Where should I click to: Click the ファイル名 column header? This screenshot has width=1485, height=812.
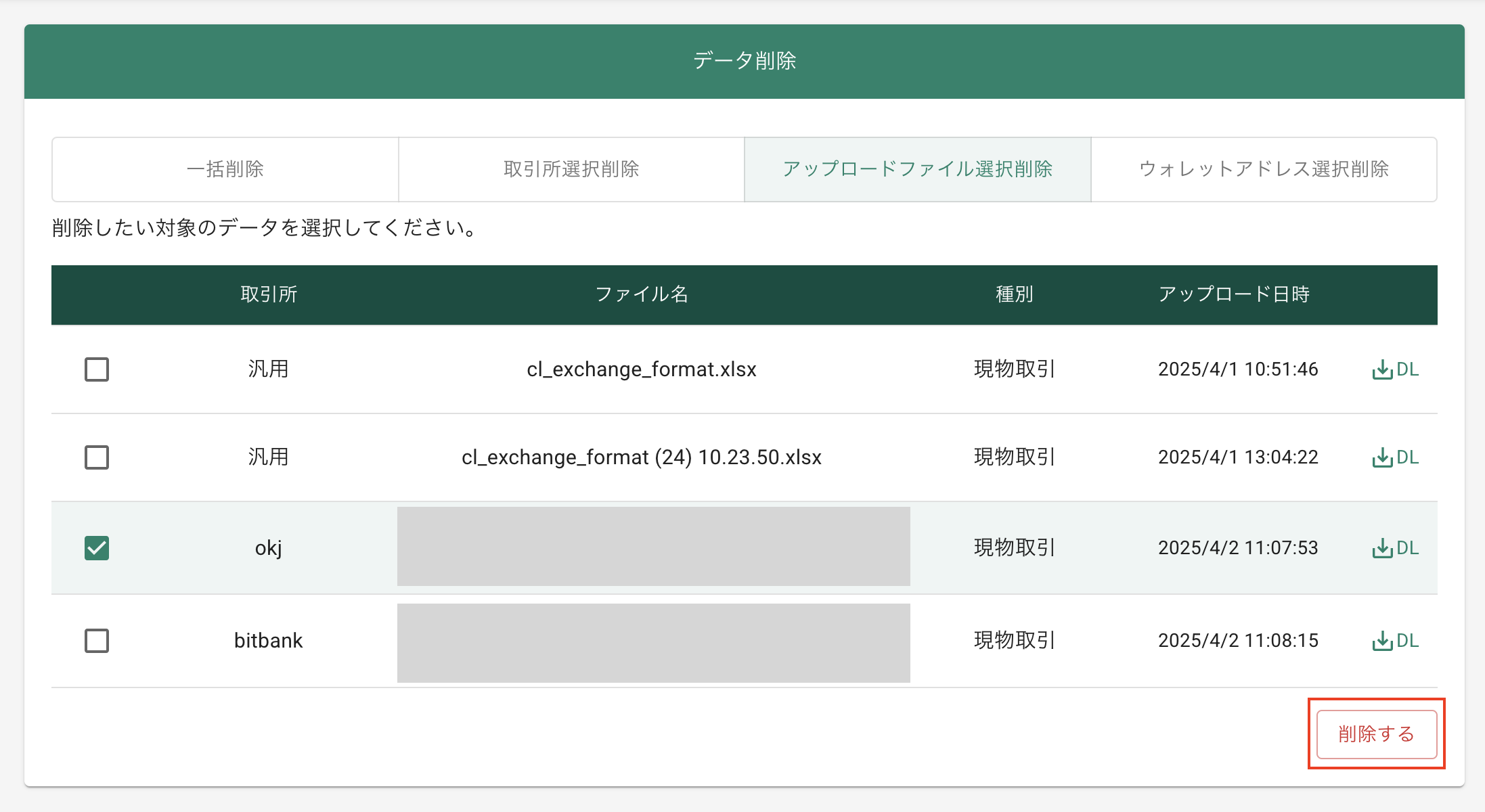(642, 294)
